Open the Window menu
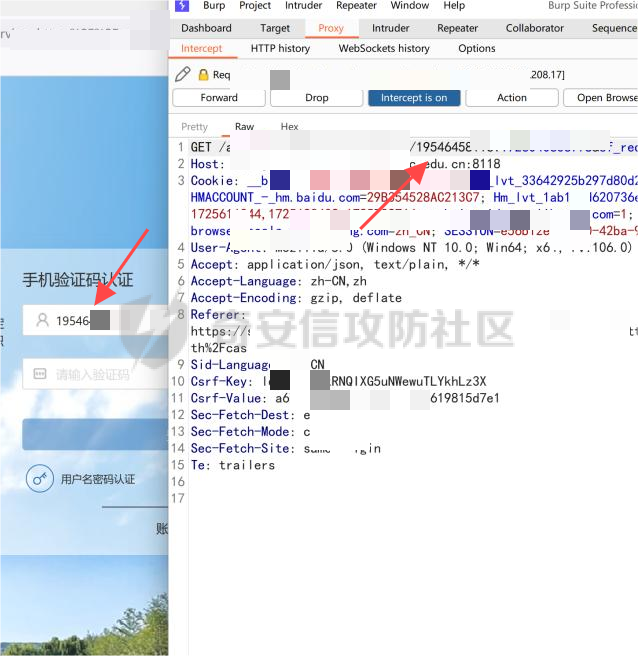The width and height of the screenshot is (638, 656). 410,5
